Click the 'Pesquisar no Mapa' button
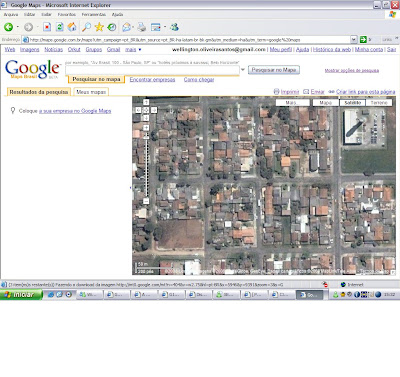Image resolution: width=400 pixels, height=377 pixels. click(x=274, y=70)
